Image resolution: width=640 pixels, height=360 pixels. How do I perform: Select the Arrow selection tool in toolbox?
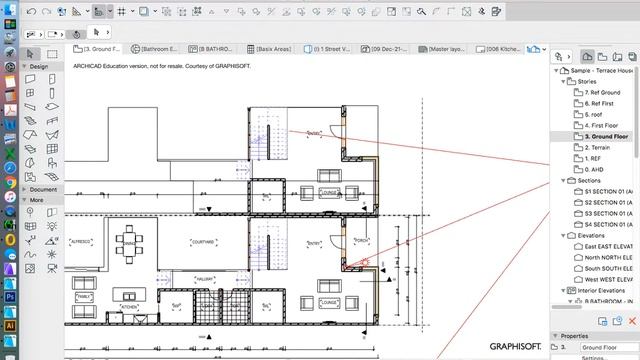pyautogui.click(x=30, y=54)
